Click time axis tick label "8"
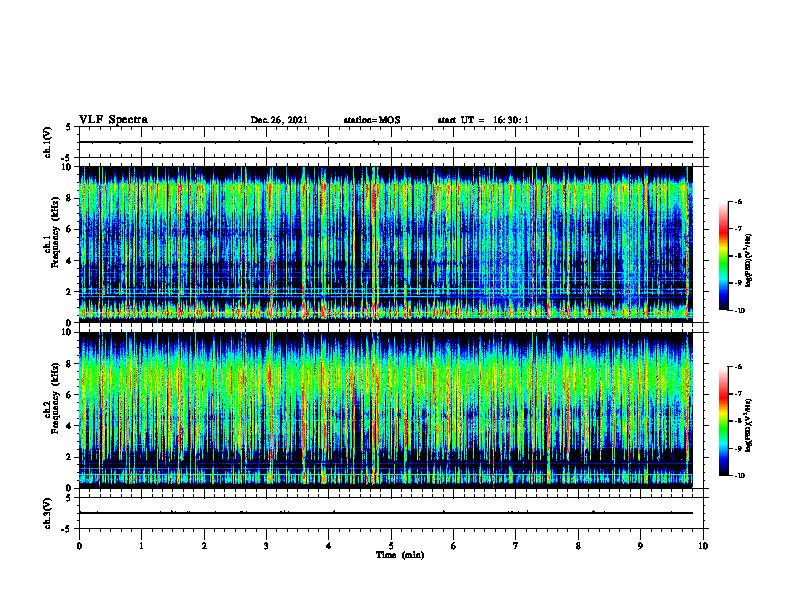The height and width of the screenshot is (612, 792). (578, 546)
